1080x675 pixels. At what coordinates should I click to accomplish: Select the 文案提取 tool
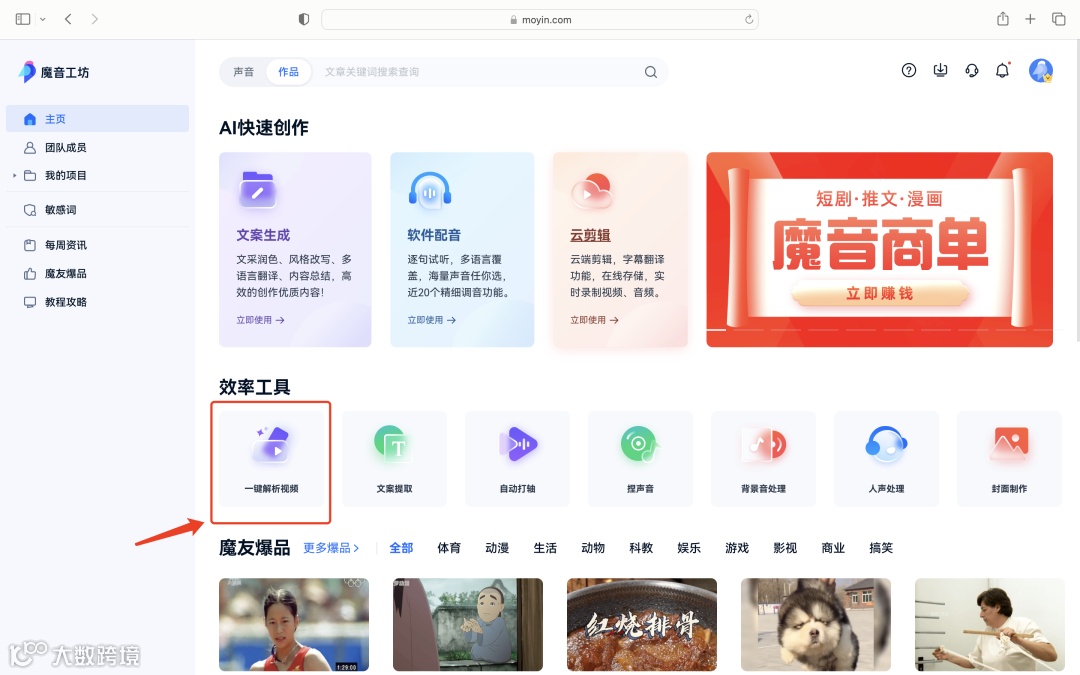tap(394, 458)
